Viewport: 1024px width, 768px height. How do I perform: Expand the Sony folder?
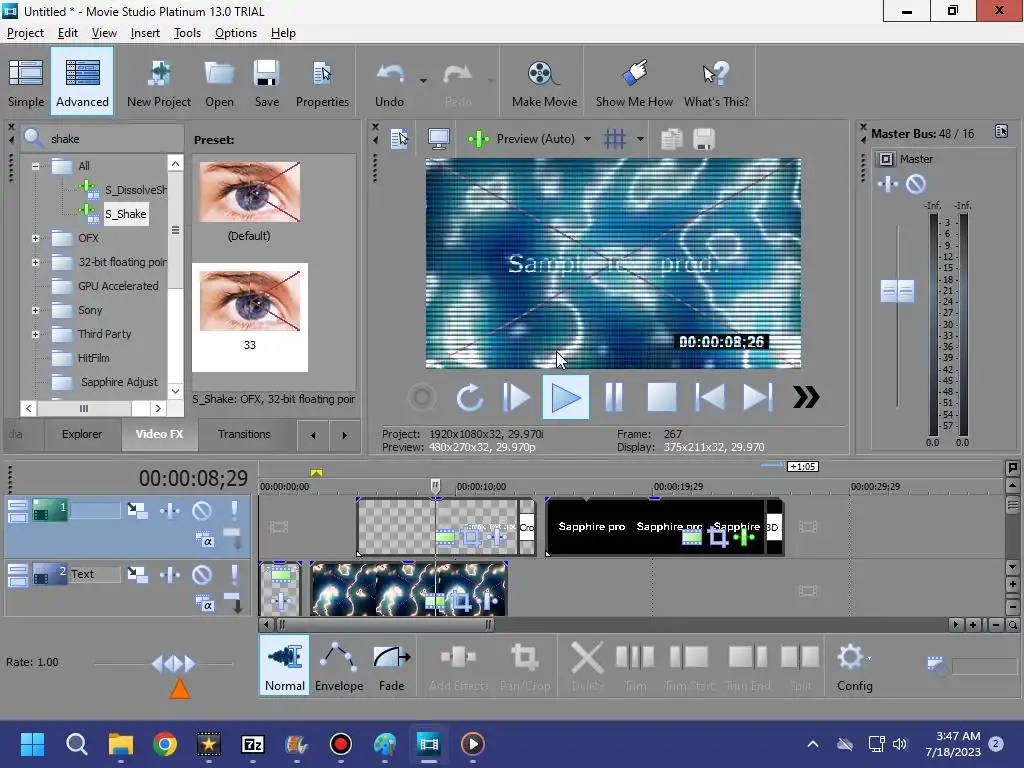(x=35, y=310)
